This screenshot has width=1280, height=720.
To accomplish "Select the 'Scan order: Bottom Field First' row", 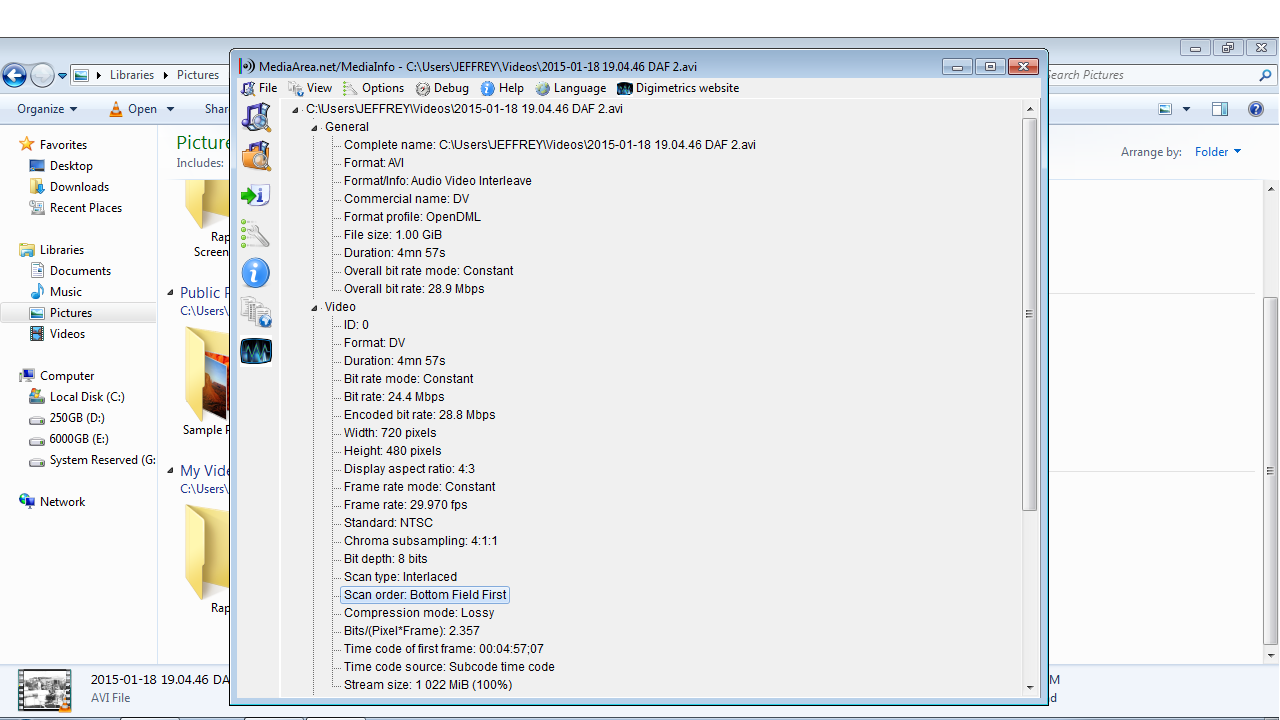I will [x=425, y=595].
